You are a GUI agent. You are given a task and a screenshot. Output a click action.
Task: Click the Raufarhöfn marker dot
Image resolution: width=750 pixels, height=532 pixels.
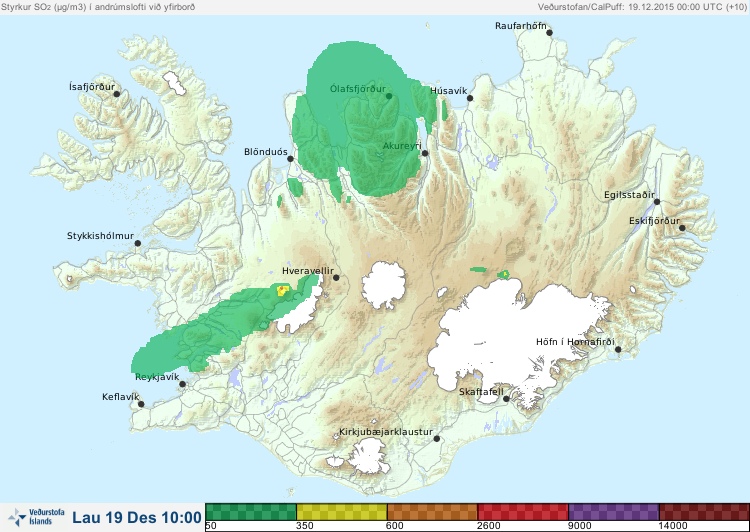click(x=549, y=33)
